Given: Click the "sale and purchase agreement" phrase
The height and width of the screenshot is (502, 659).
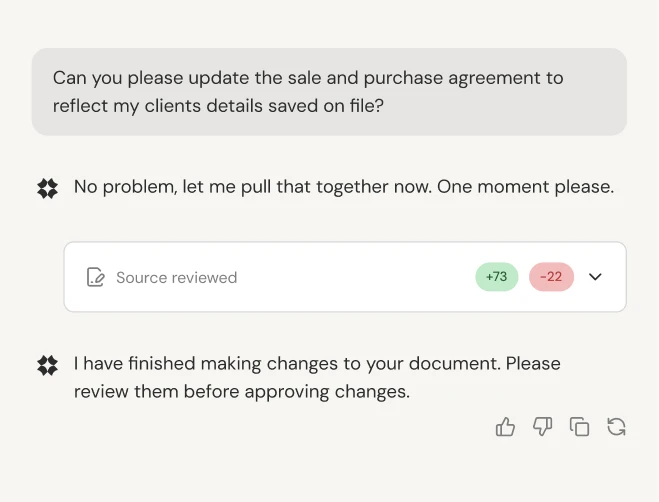Looking at the screenshot, I should (350, 78).
